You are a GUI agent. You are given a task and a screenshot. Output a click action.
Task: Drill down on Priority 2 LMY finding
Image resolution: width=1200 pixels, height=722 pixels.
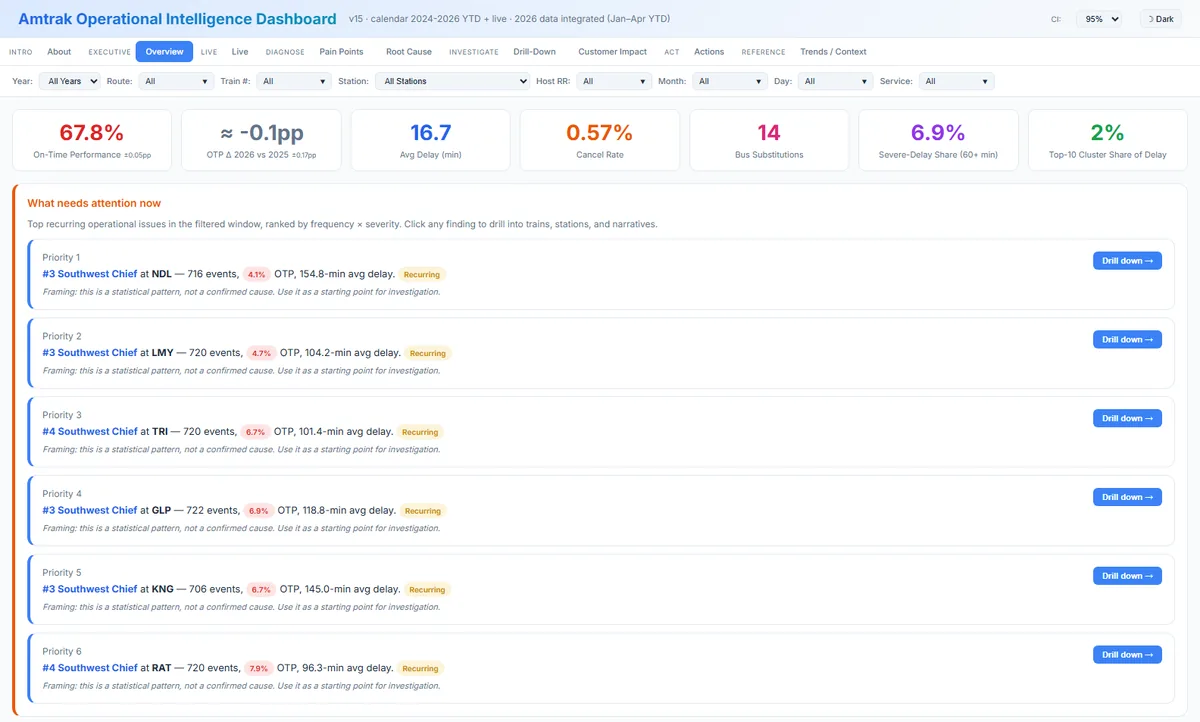[1127, 339]
